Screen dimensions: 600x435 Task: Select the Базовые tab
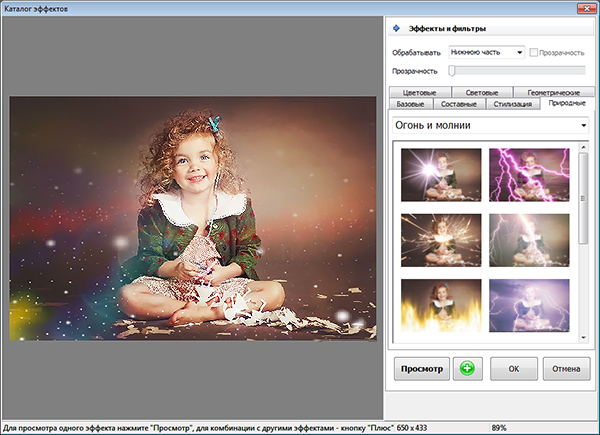coord(410,103)
